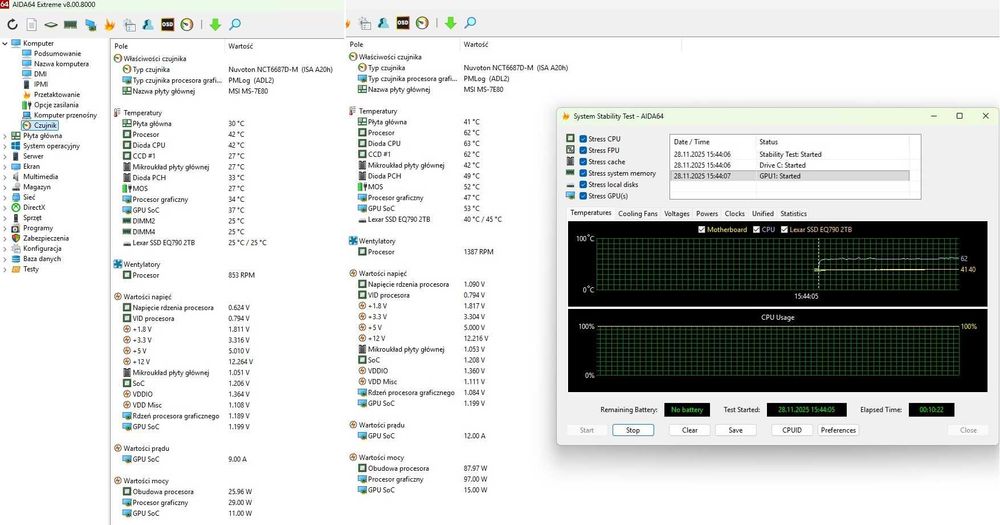
Task: Click the Save button
Action: pyautogui.click(x=735, y=430)
